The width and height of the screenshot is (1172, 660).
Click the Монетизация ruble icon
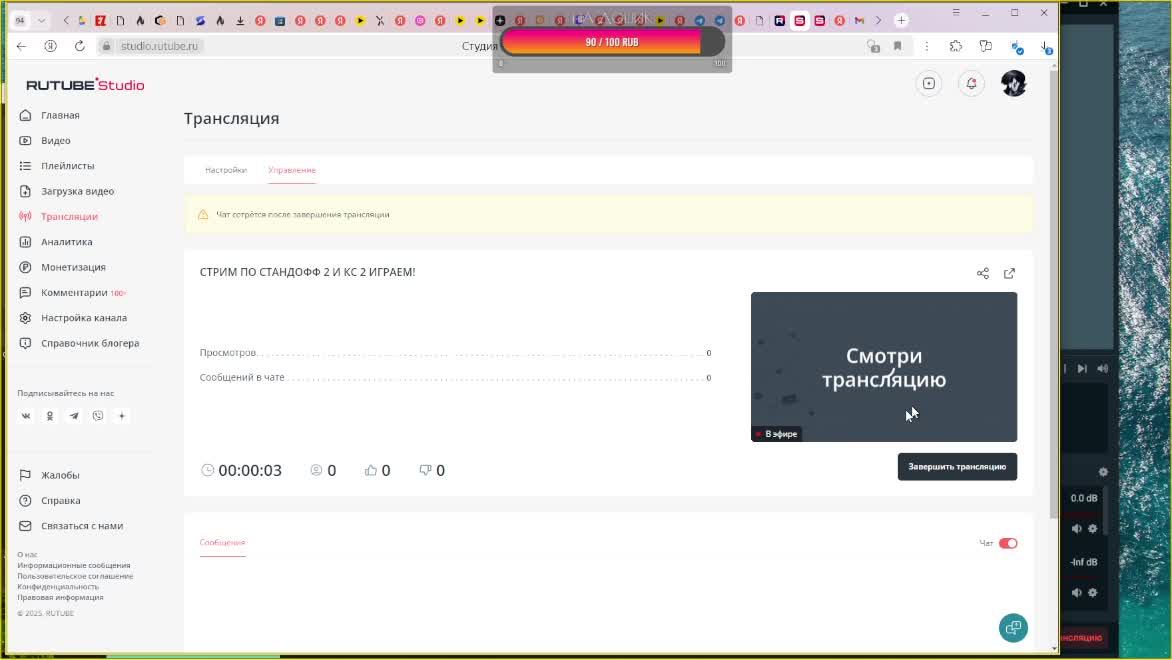[x=25, y=268]
